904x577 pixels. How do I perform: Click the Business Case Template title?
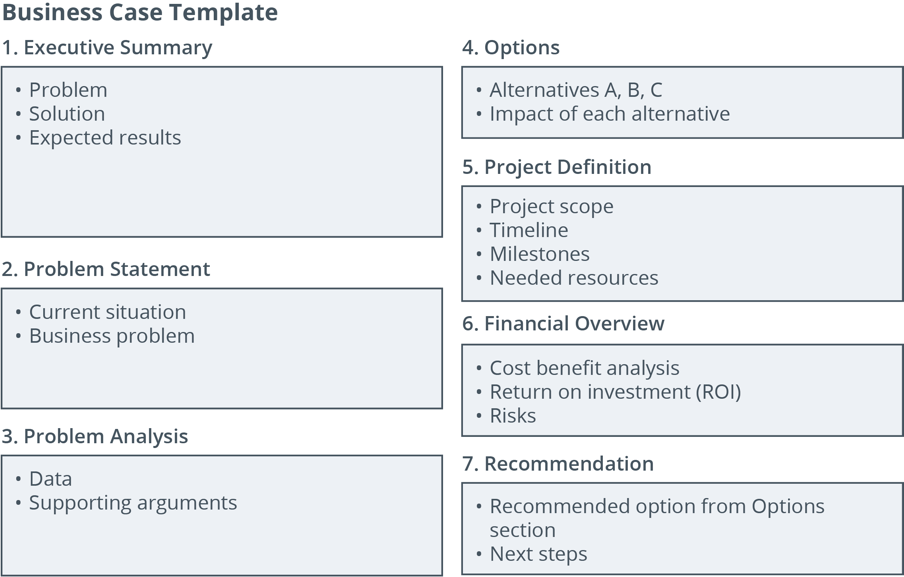[140, 13]
